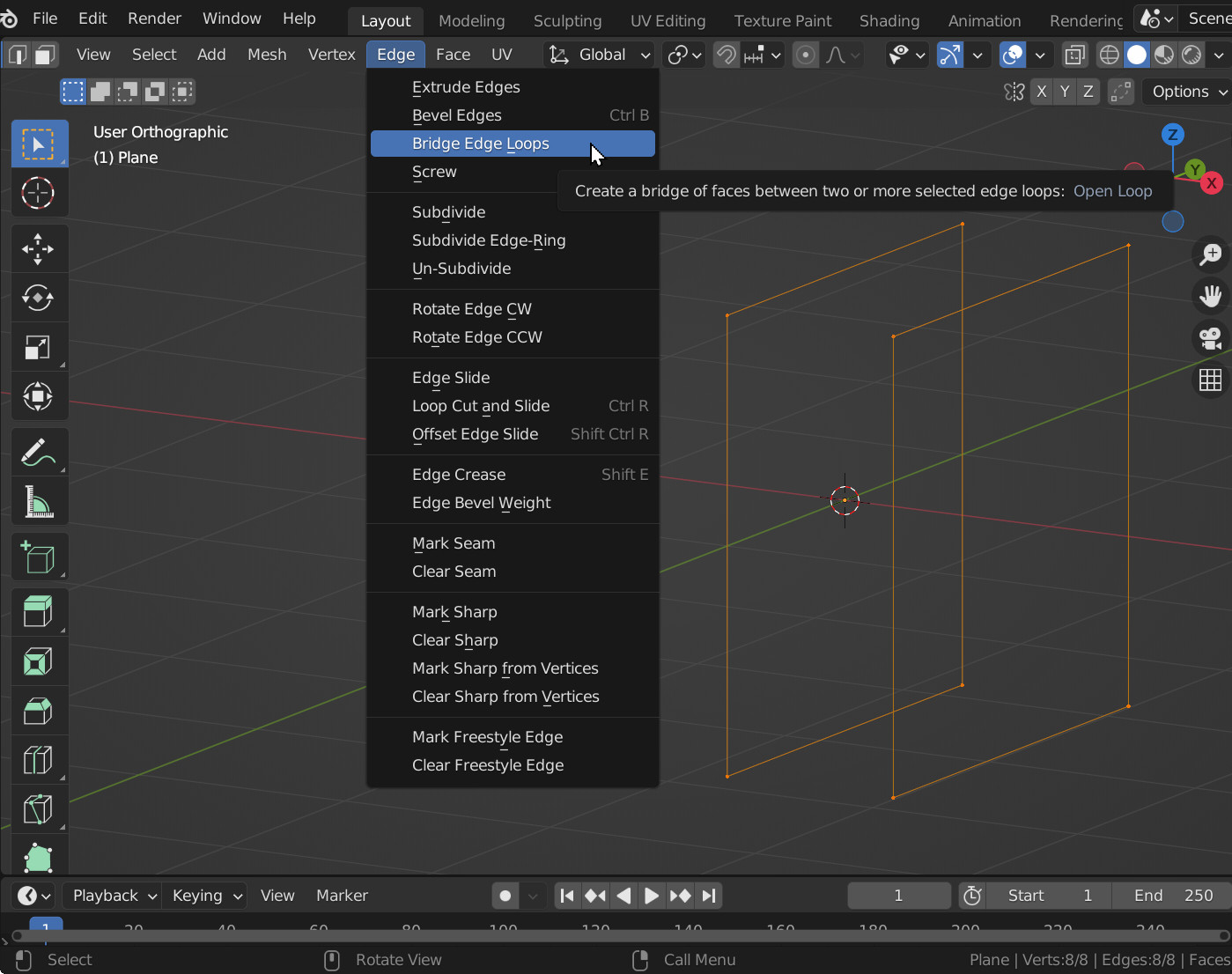The image size is (1232, 974).
Task: Jump to previous keyframe
Action: pos(595,896)
